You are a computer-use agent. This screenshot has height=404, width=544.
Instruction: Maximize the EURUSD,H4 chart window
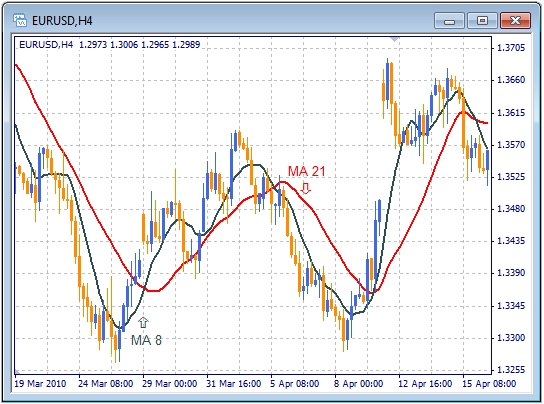click(x=482, y=21)
